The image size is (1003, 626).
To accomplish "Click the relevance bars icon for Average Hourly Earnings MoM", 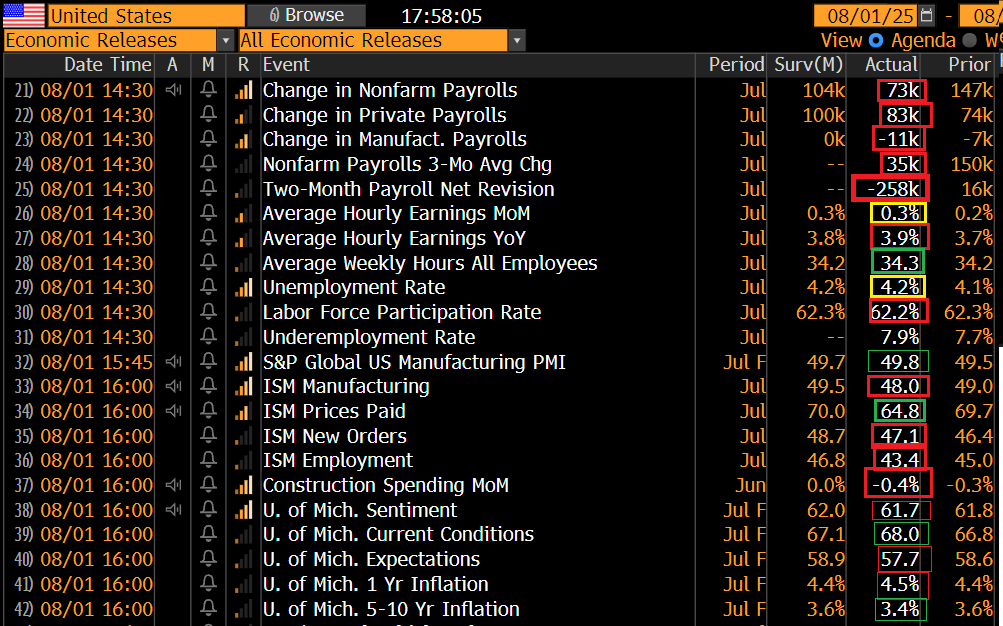I will (243, 214).
